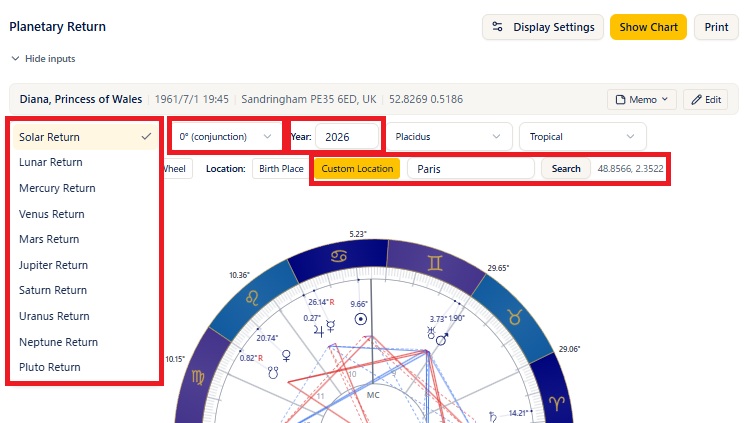Select Mars Return option

85,239
